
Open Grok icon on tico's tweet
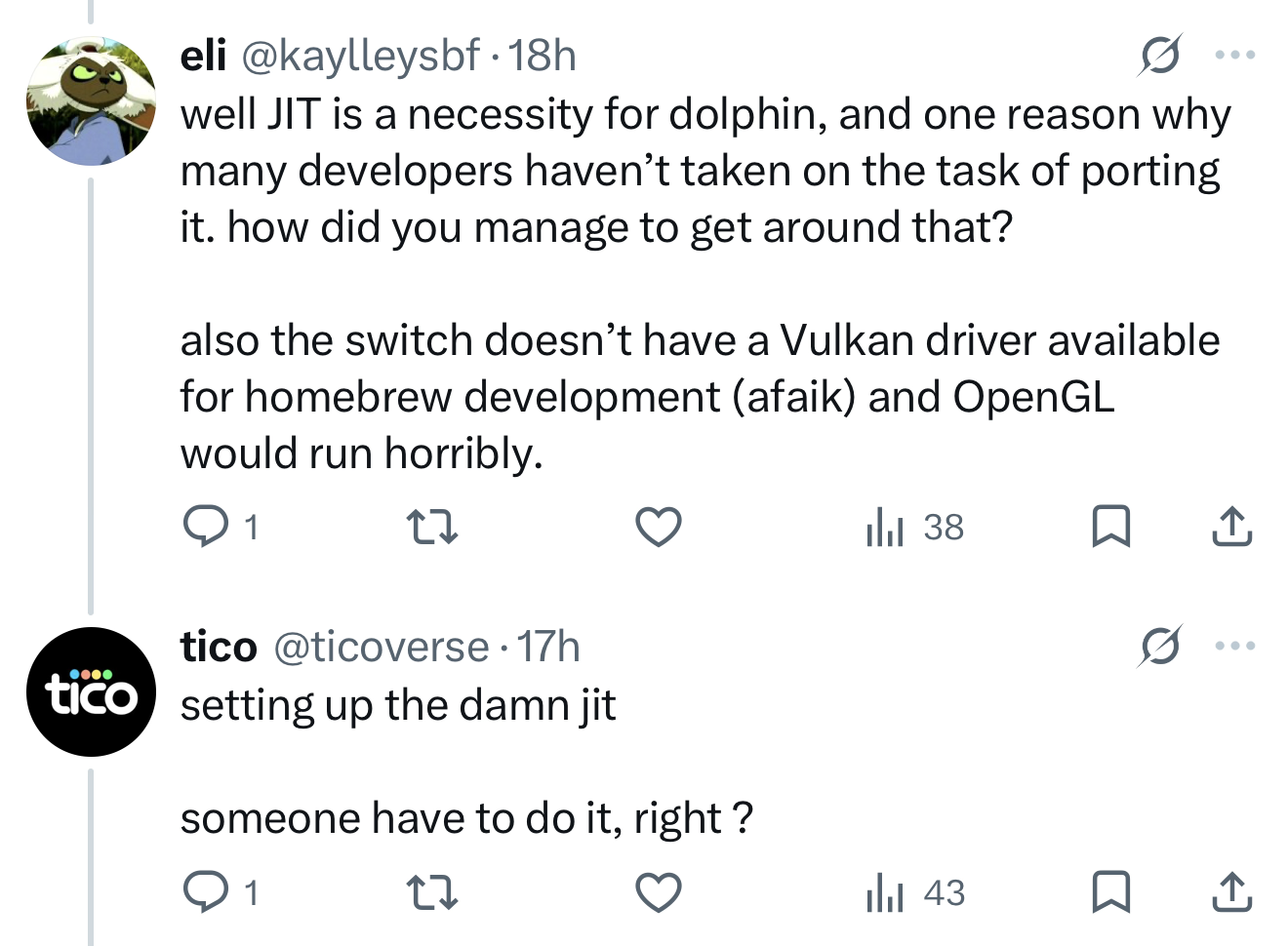pos(1160,646)
